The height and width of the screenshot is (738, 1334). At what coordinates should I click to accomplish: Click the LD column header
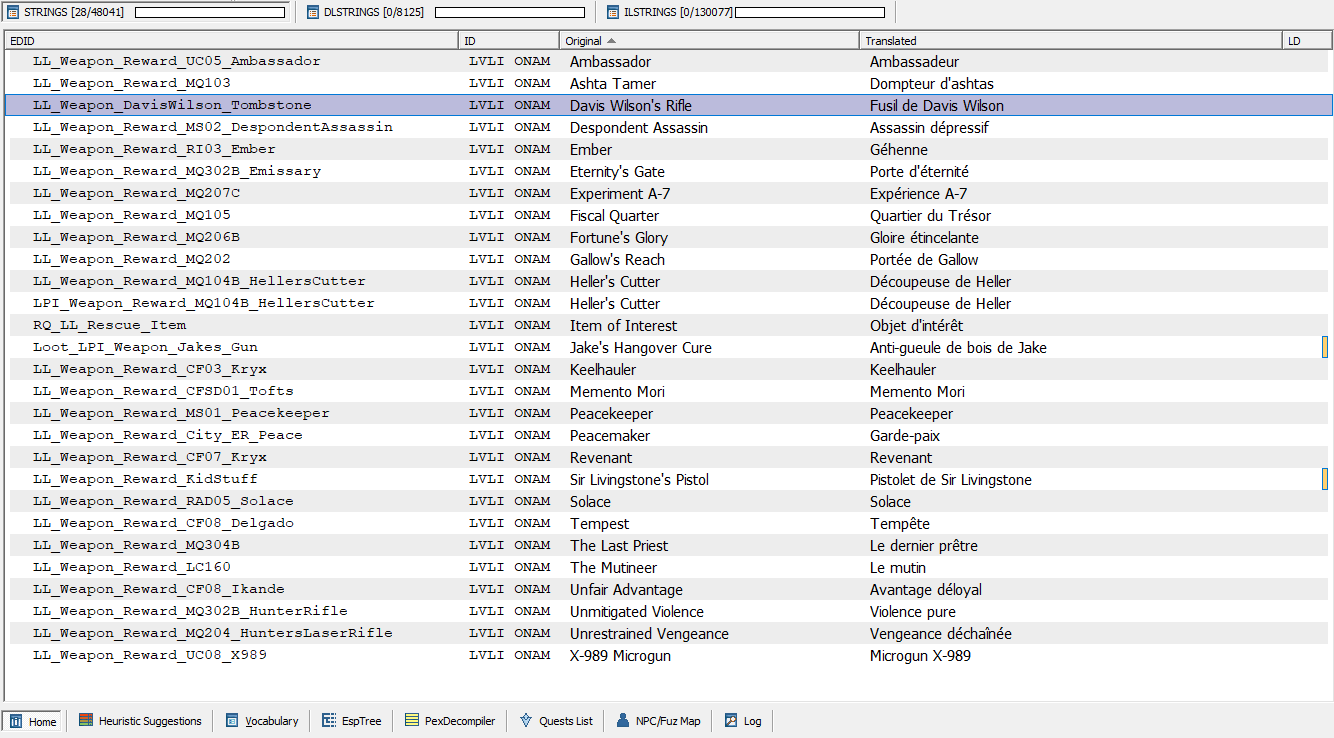coord(1307,41)
